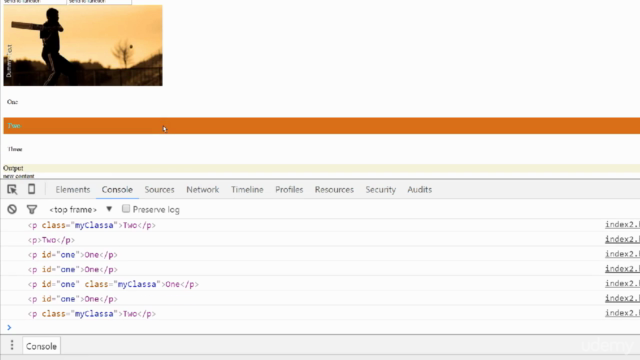Open the Resources tab

click(334, 189)
